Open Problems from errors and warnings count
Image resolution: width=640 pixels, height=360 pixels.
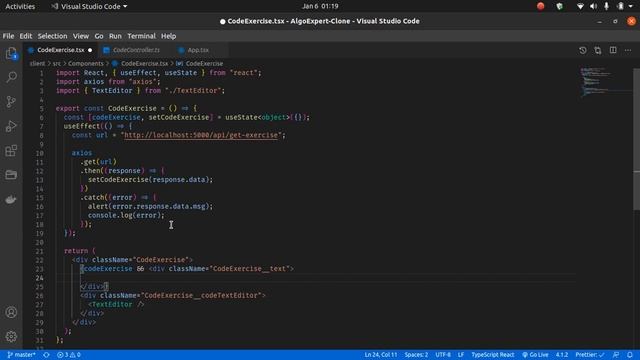(69, 355)
